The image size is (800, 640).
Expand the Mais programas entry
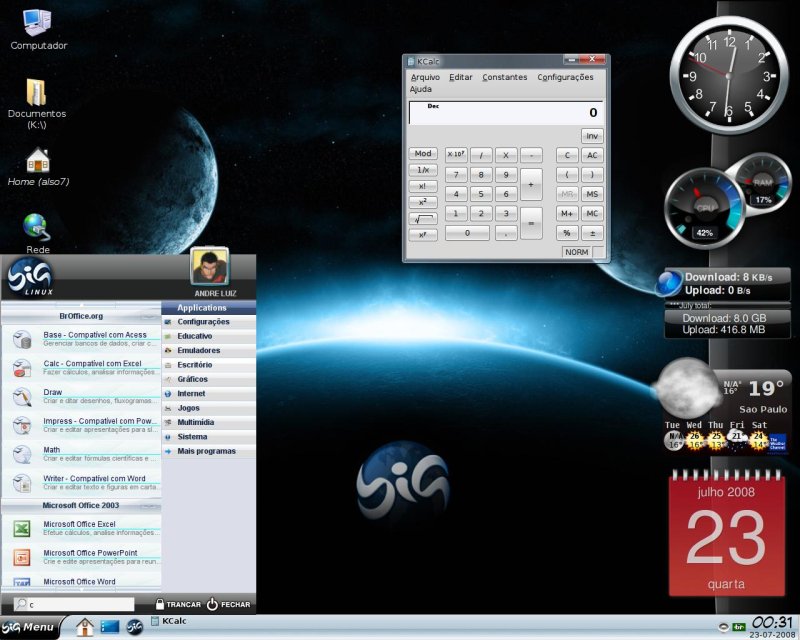209,451
